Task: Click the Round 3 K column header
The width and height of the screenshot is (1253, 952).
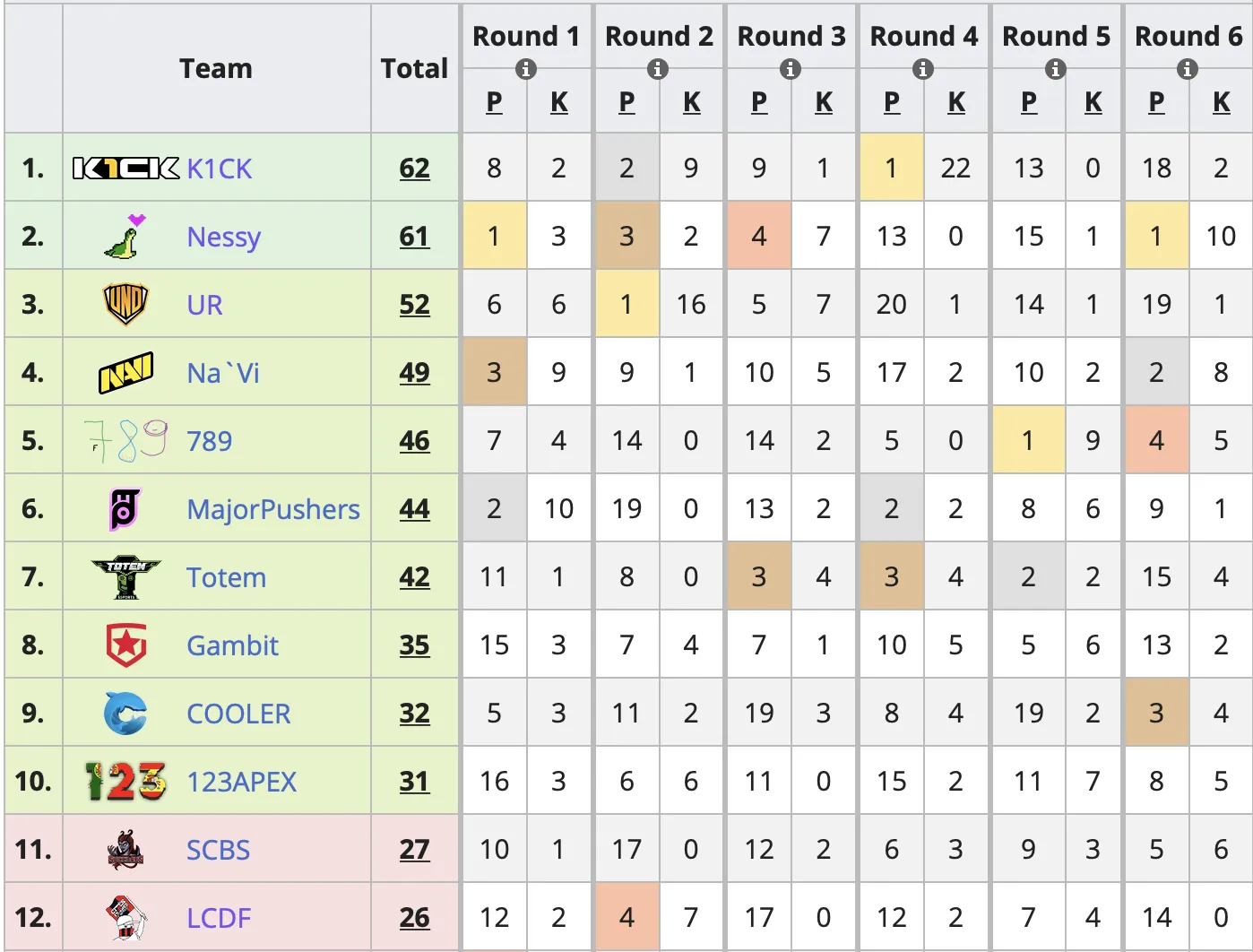Action: click(x=824, y=102)
